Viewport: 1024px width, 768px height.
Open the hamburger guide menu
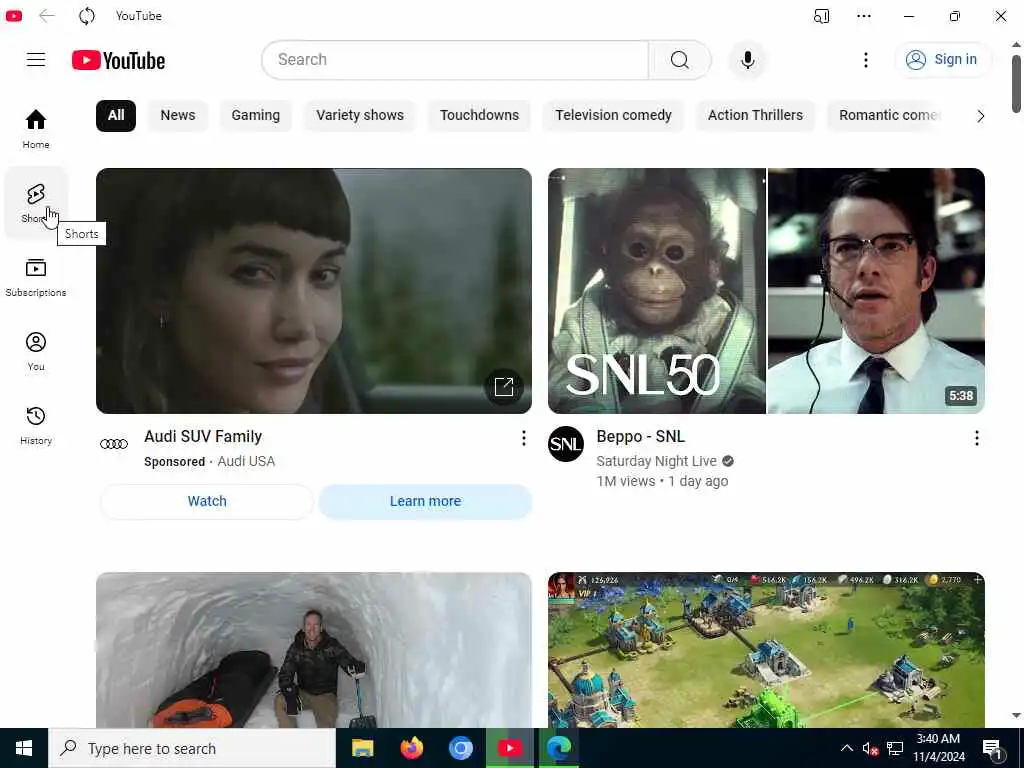tap(36, 59)
